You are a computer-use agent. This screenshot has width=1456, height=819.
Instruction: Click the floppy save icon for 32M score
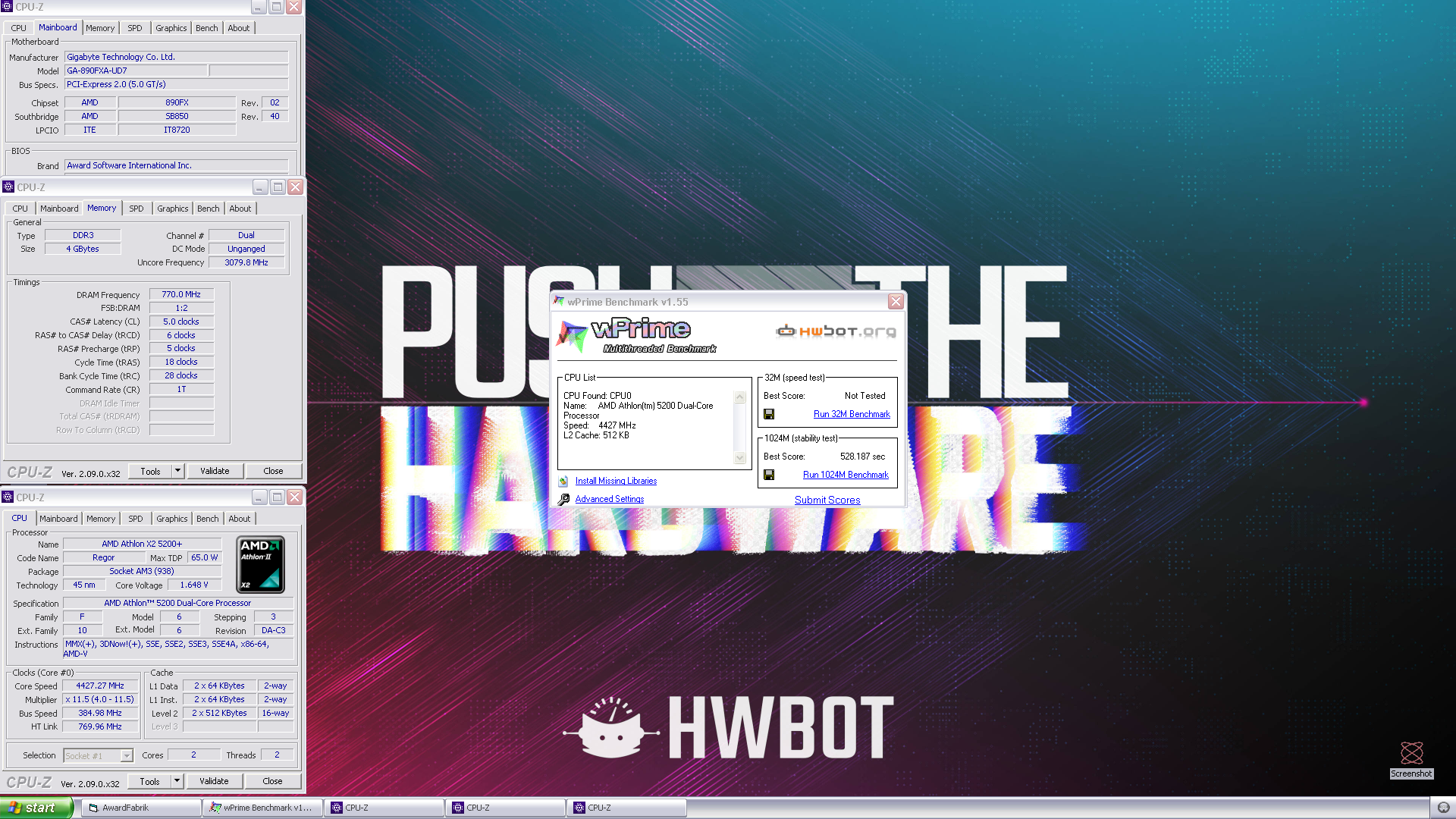[x=769, y=414]
